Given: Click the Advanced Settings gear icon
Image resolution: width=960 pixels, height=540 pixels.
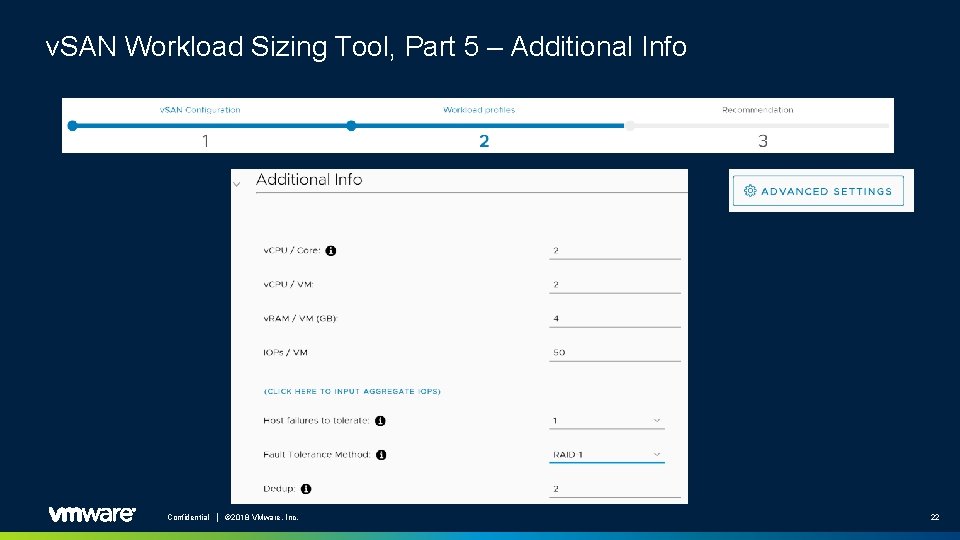Looking at the screenshot, I should click(750, 191).
